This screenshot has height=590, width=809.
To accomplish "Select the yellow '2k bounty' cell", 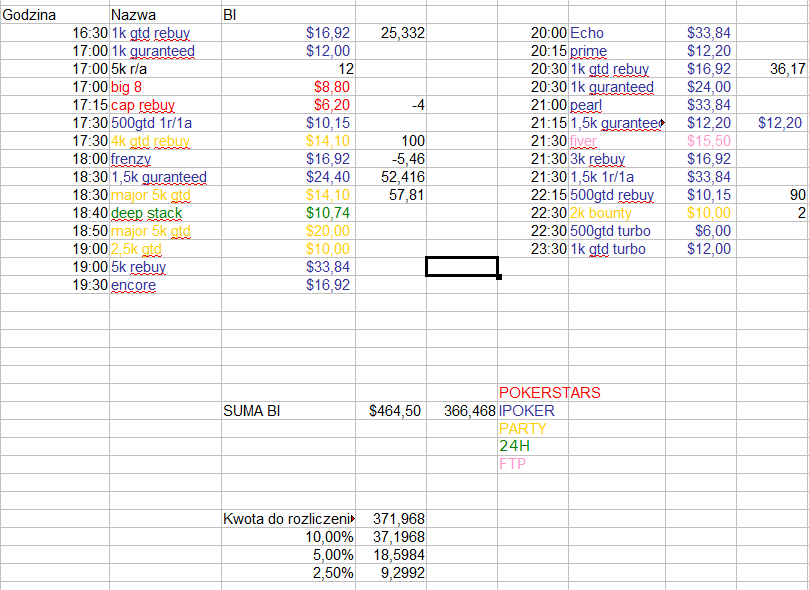I will [617, 213].
